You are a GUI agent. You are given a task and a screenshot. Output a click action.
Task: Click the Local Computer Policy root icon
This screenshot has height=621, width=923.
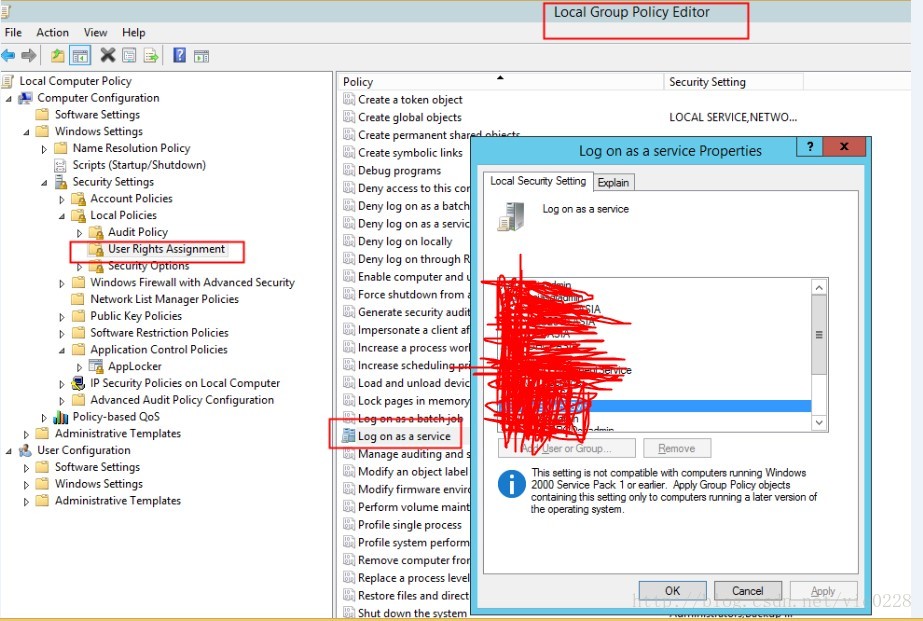click(8, 81)
